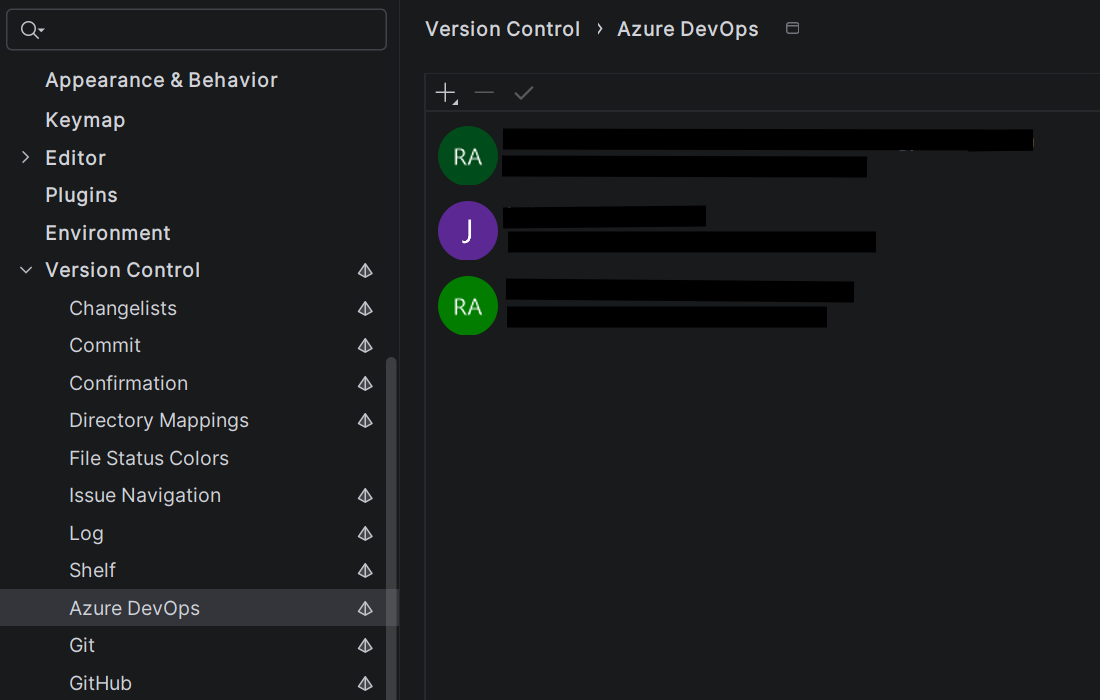Open Shelf settings
Image resolution: width=1100 pixels, height=700 pixels.
(92, 570)
